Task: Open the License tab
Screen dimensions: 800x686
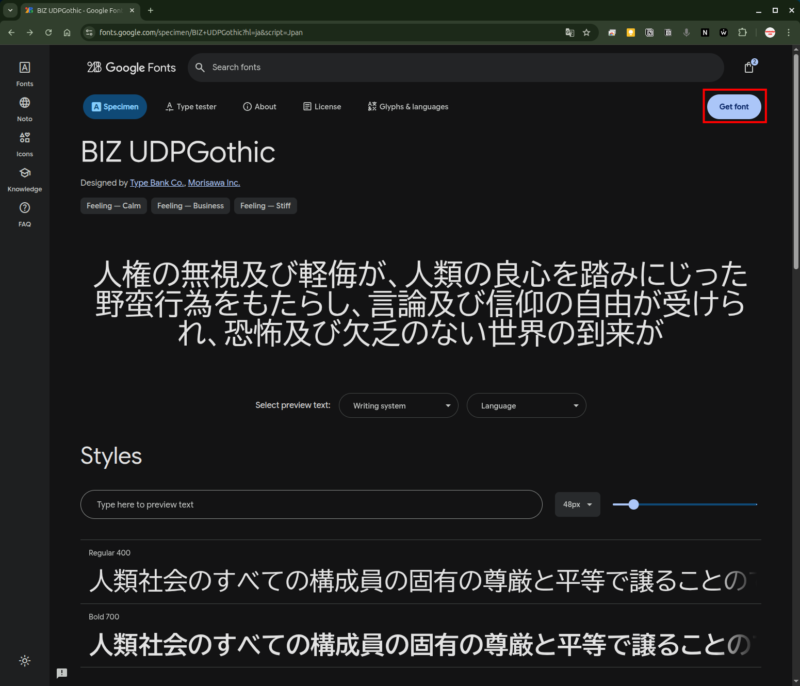Action: tap(321, 107)
